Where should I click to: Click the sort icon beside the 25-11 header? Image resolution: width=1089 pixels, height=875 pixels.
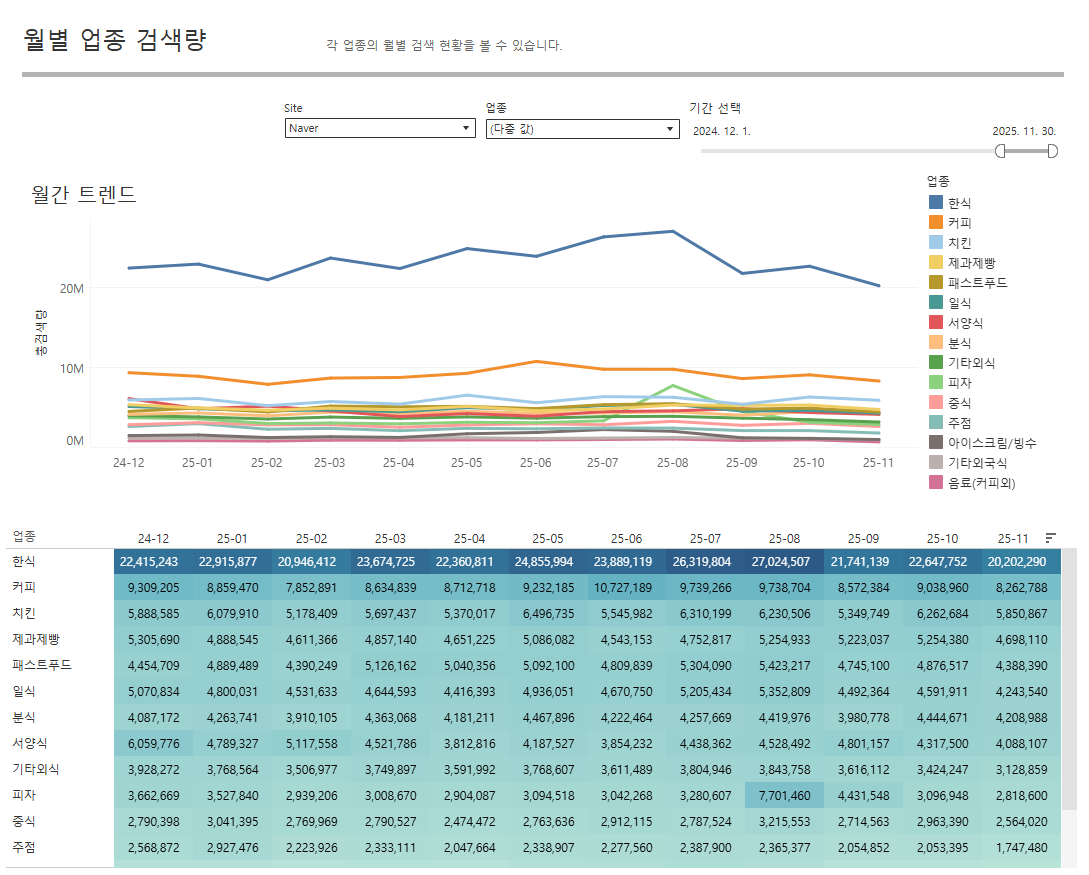1050,537
